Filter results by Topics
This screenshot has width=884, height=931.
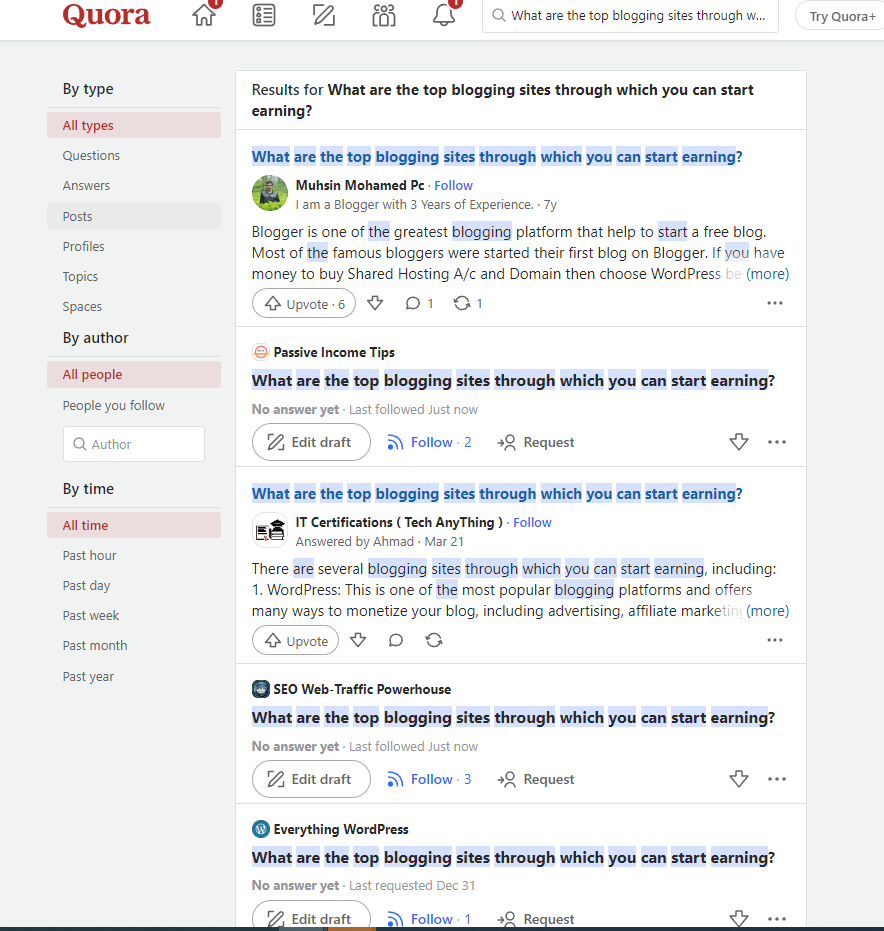coord(134,277)
